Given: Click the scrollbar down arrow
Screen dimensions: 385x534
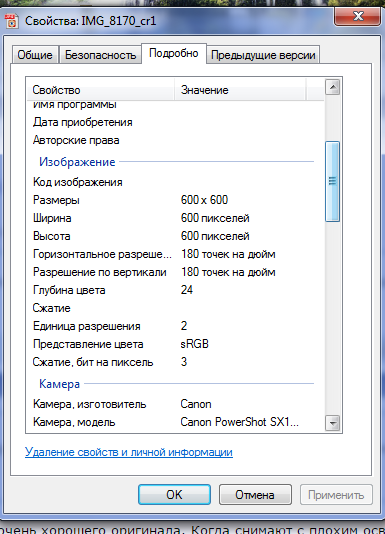Looking at the screenshot, I should click(x=333, y=424).
